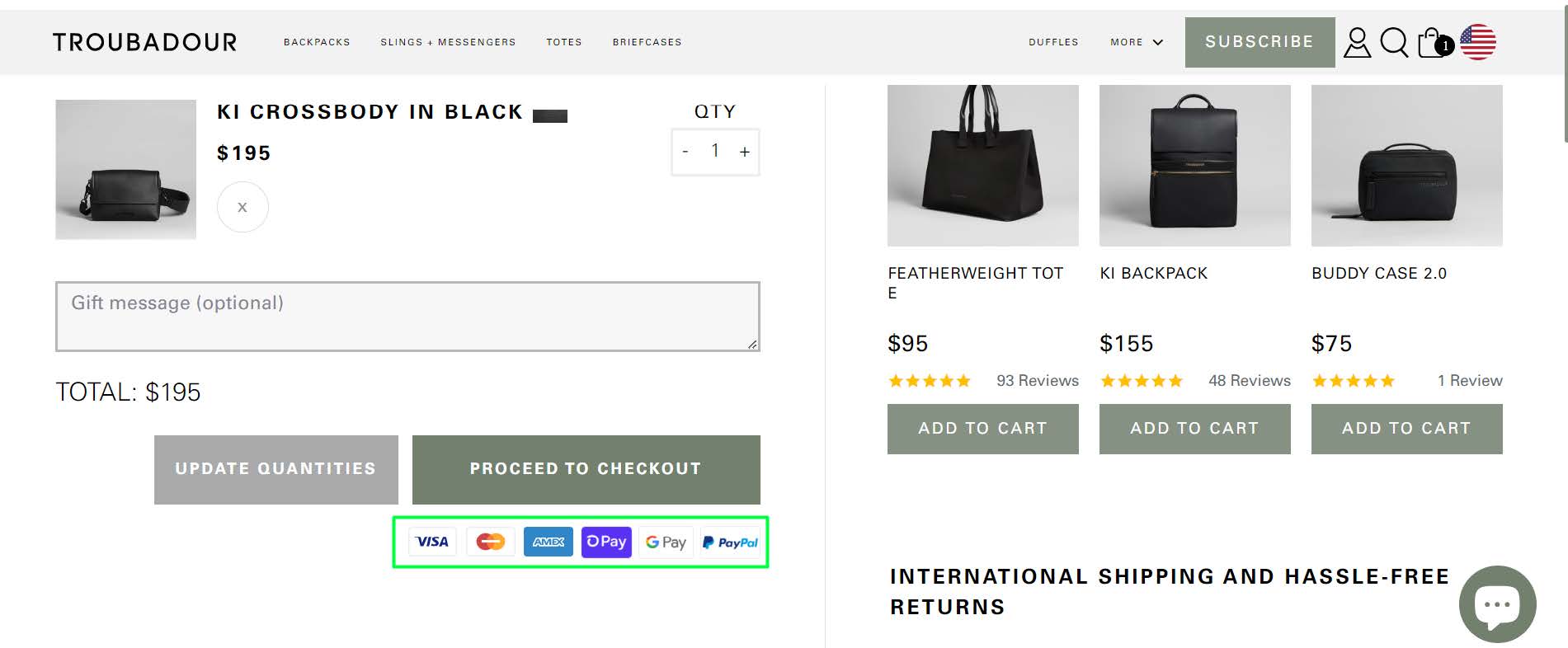
Task: Open the user account icon
Action: click(1357, 42)
